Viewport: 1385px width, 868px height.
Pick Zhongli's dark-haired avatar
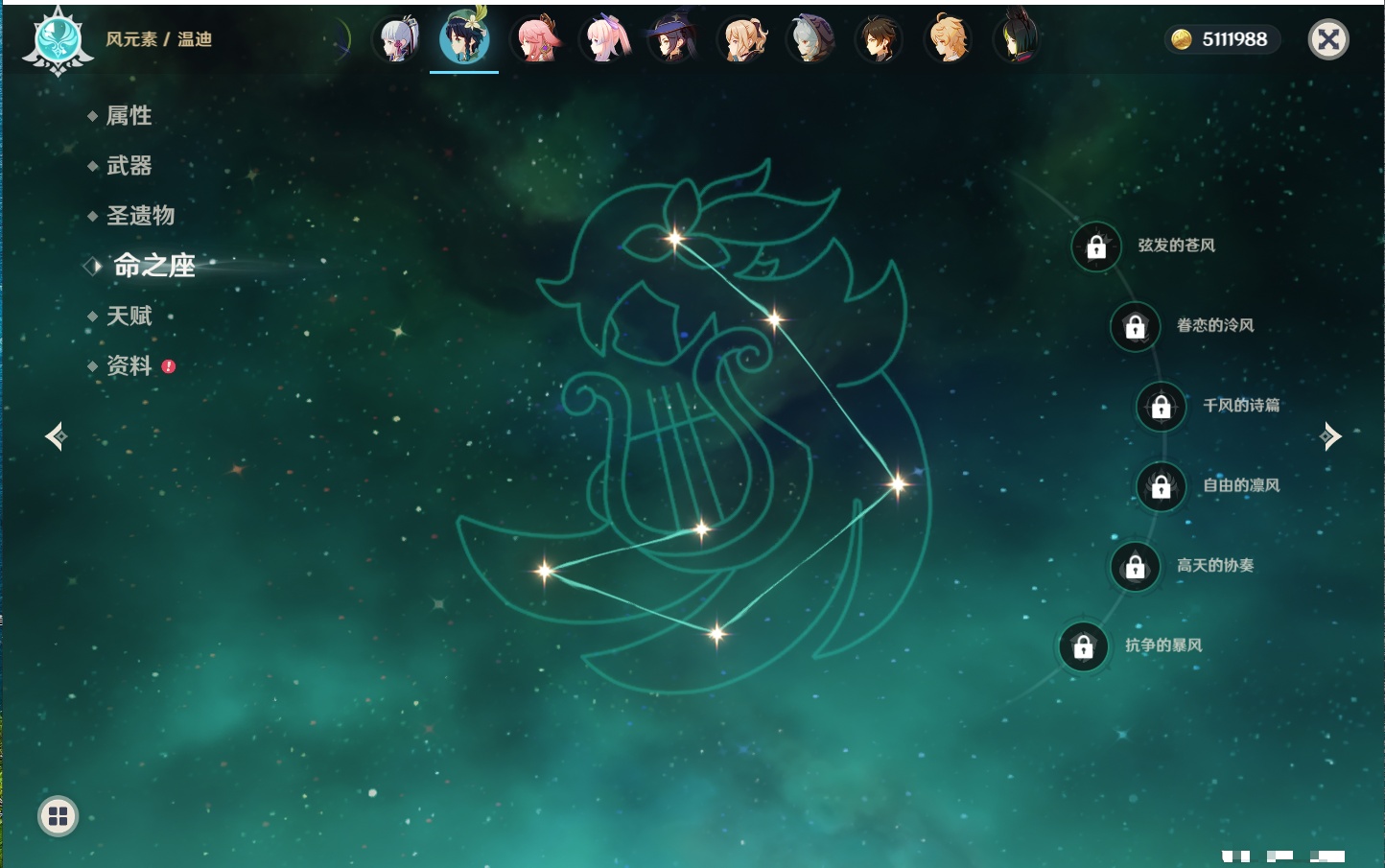(879, 39)
